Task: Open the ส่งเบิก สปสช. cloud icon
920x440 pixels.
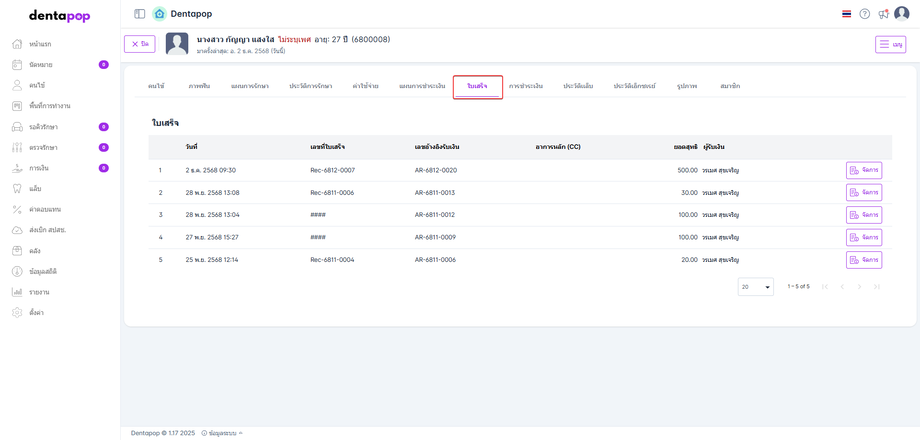Action: pos(17,230)
